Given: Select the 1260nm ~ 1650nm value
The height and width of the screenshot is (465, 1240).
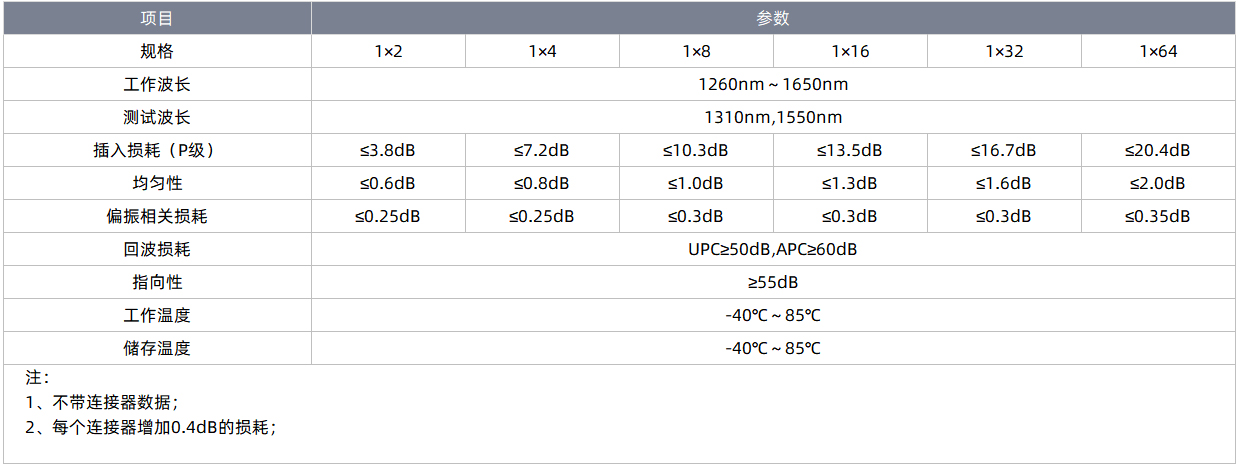Looking at the screenshot, I should pyautogui.click(x=773, y=84).
